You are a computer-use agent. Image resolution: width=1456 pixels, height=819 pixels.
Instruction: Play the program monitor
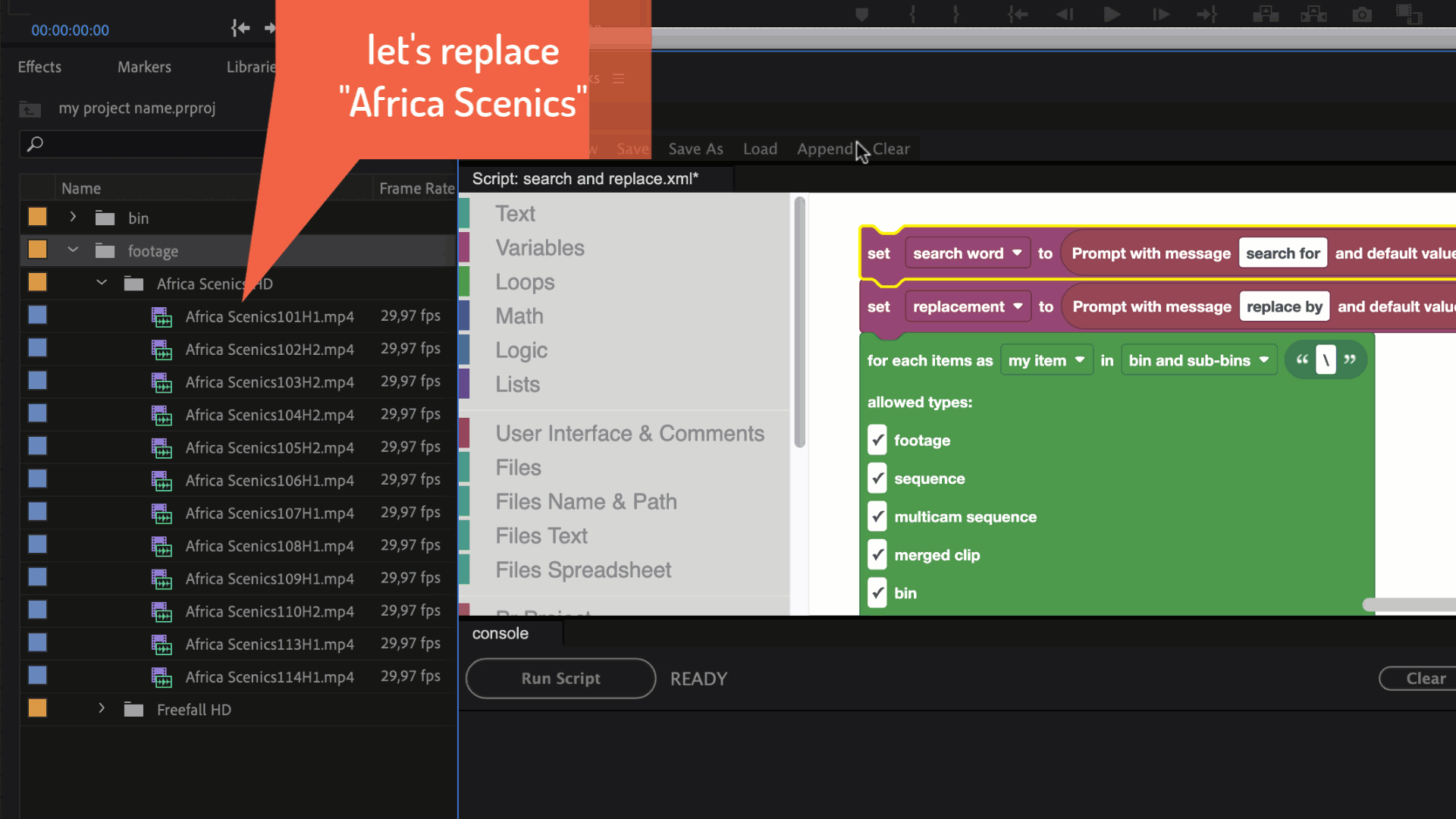point(1112,14)
